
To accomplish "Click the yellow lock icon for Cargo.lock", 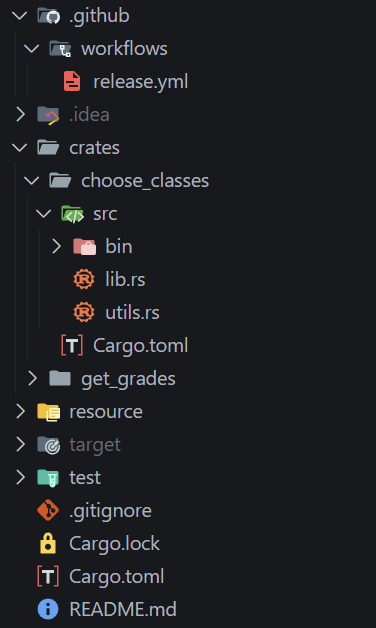I will click(48, 543).
